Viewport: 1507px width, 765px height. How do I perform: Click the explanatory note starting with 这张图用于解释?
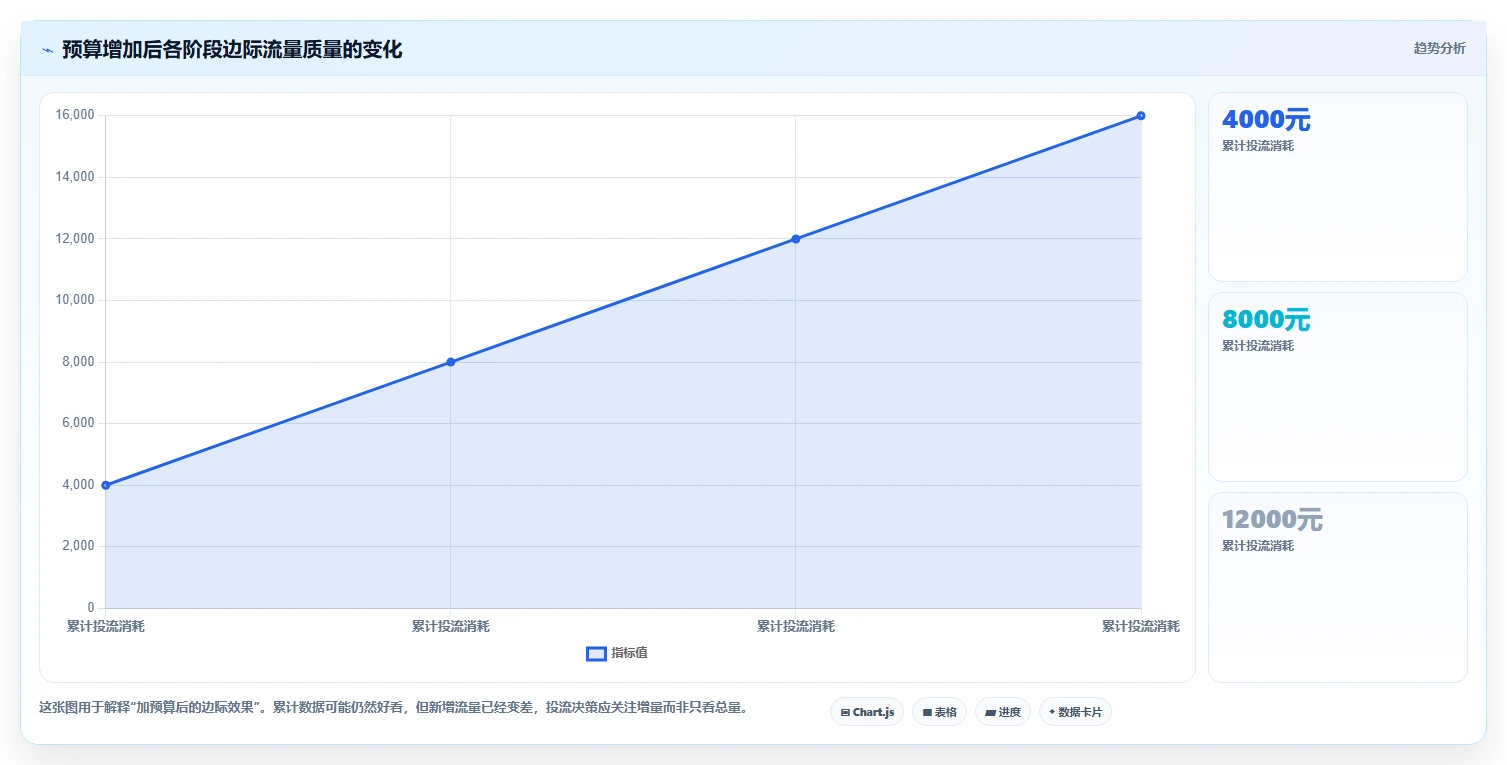click(x=393, y=707)
